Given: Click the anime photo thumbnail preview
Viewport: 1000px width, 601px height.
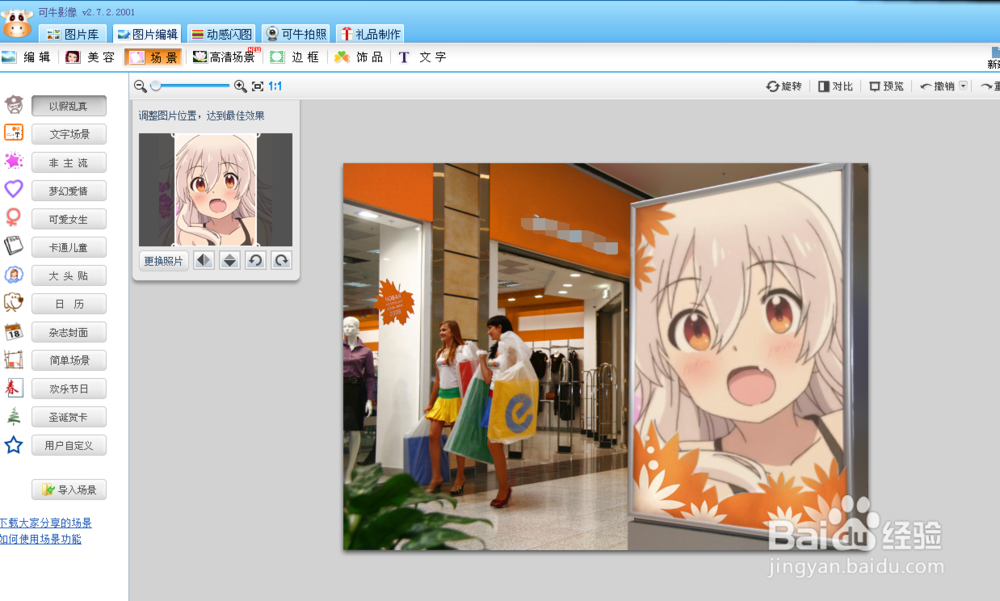Looking at the screenshot, I should click(216, 189).
